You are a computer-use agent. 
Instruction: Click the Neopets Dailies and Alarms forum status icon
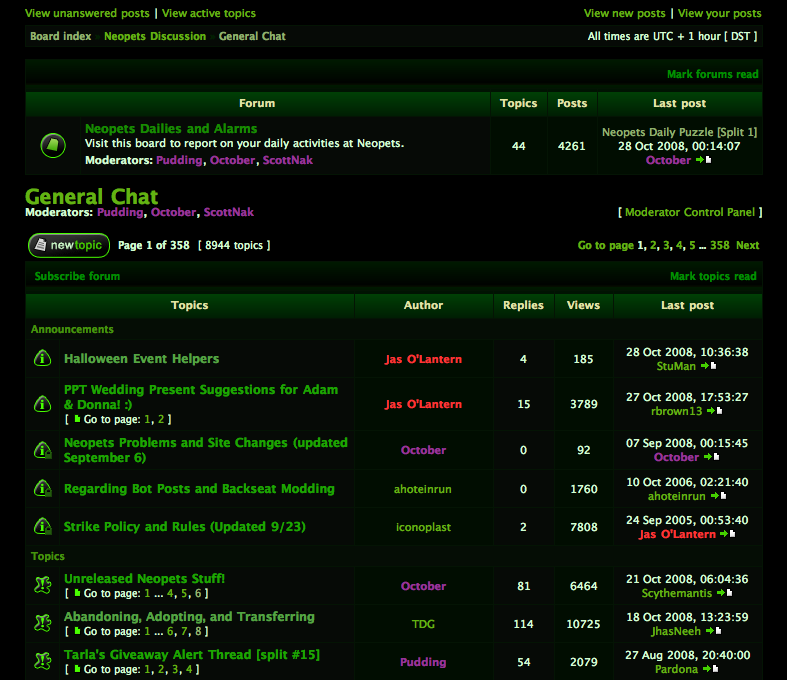coord(53,146)
